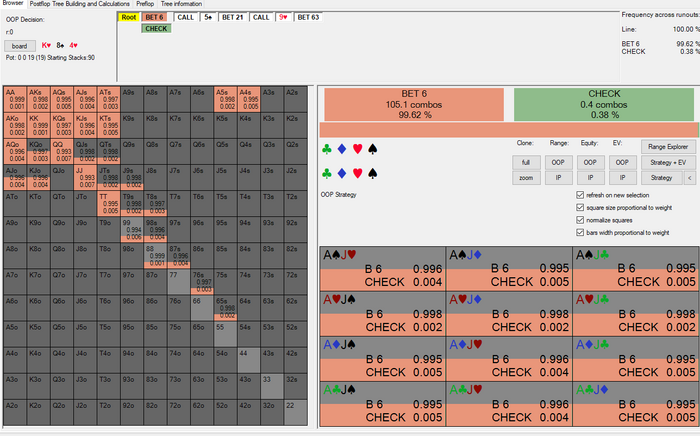
Task: Select the diamond icon in bottom suit row
Action: [341, 173]
